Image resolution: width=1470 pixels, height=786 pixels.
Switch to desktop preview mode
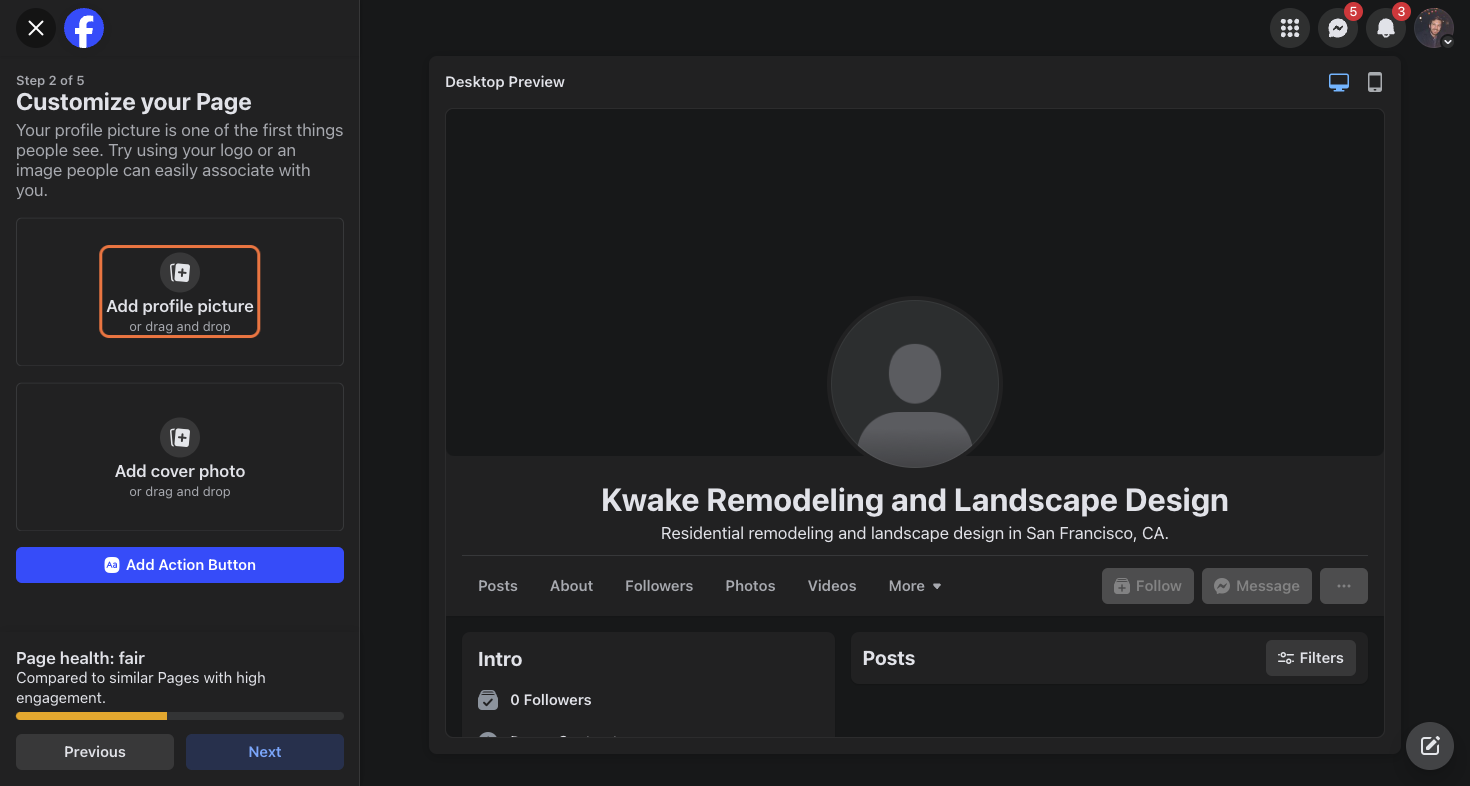(1339, 82)
